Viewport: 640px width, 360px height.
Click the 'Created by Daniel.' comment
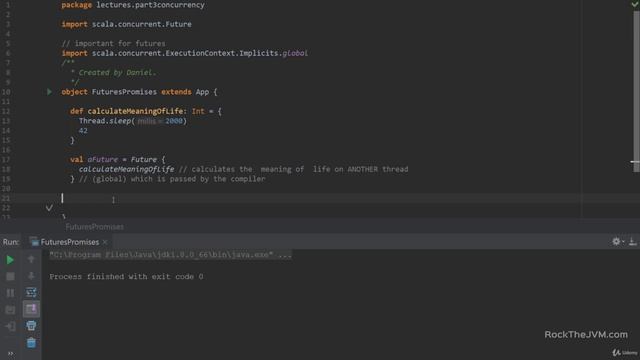117,73
